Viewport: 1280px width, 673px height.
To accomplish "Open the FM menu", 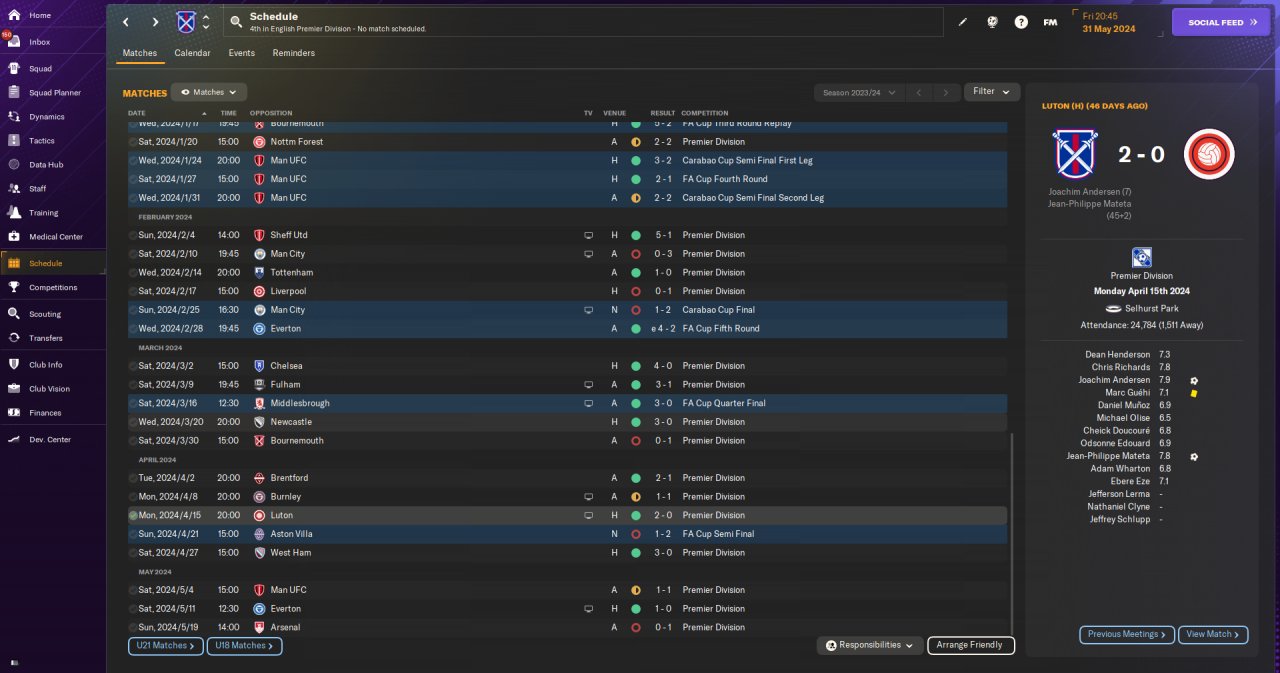I will pyautogui.click(x=1050, y=22).
